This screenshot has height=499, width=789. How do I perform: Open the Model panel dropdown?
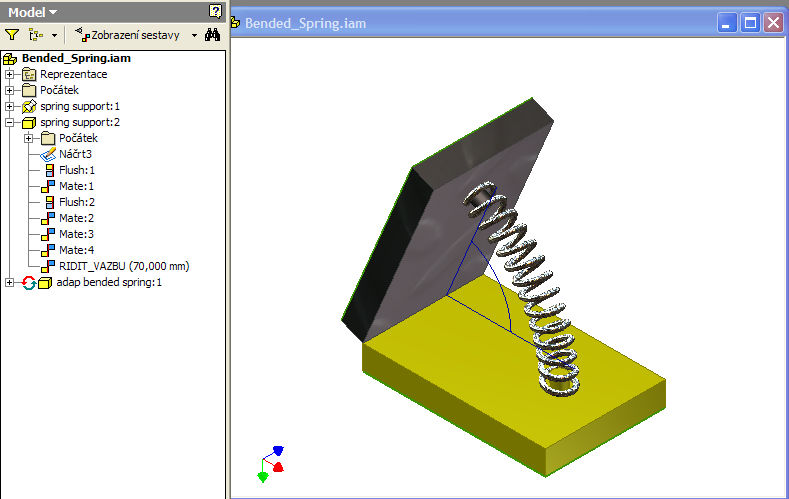(x=33, y=11)
